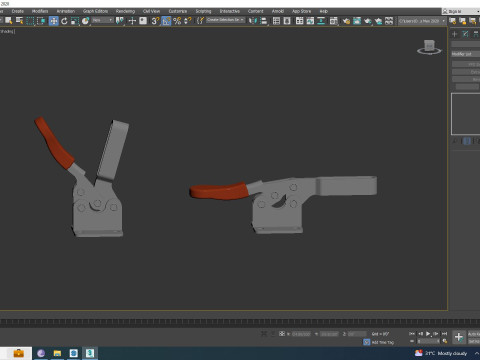Open the Graph Editors menu

coord(95,11)
